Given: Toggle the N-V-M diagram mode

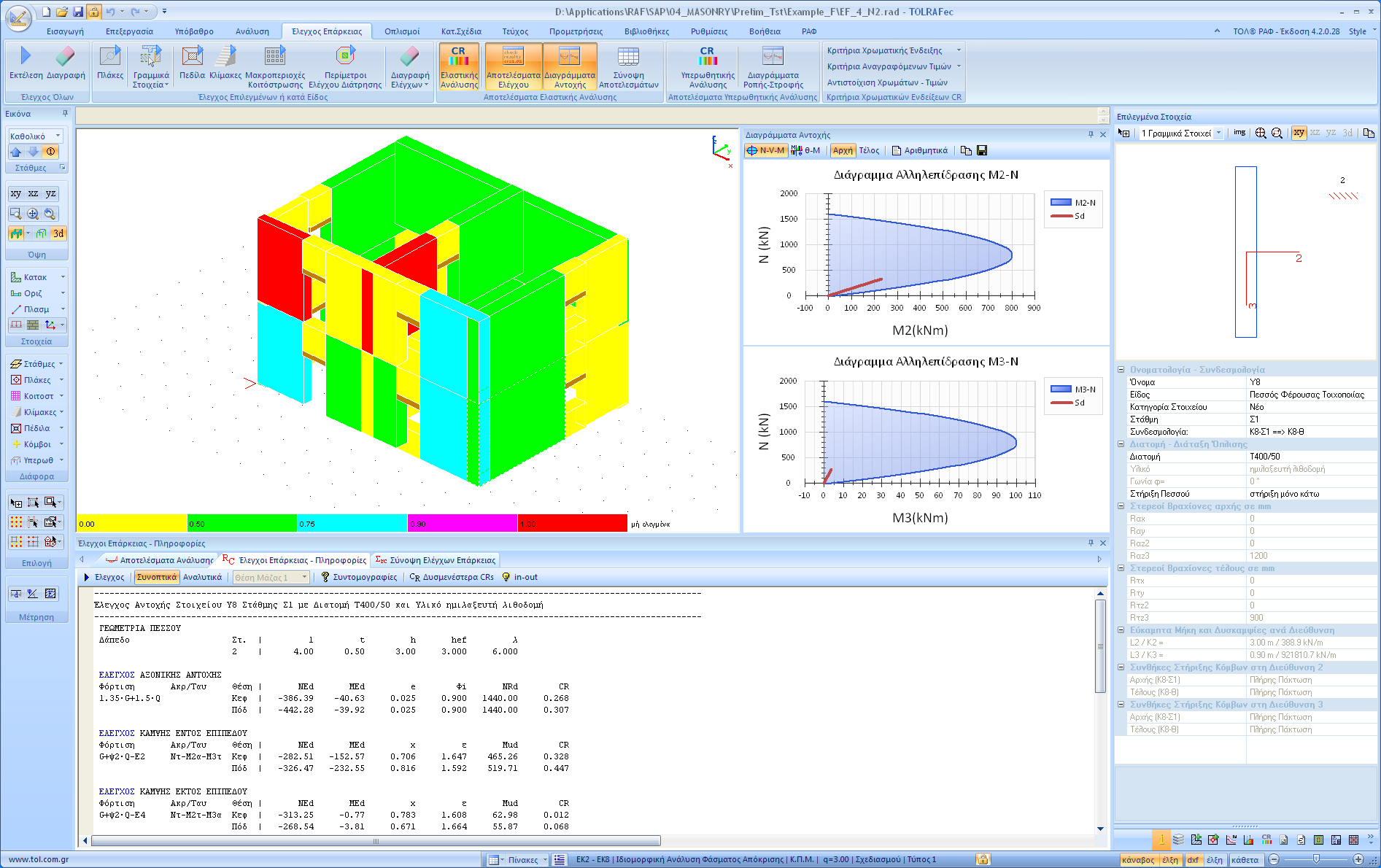Looking at the screenshot, I should [x=766, y=150].
